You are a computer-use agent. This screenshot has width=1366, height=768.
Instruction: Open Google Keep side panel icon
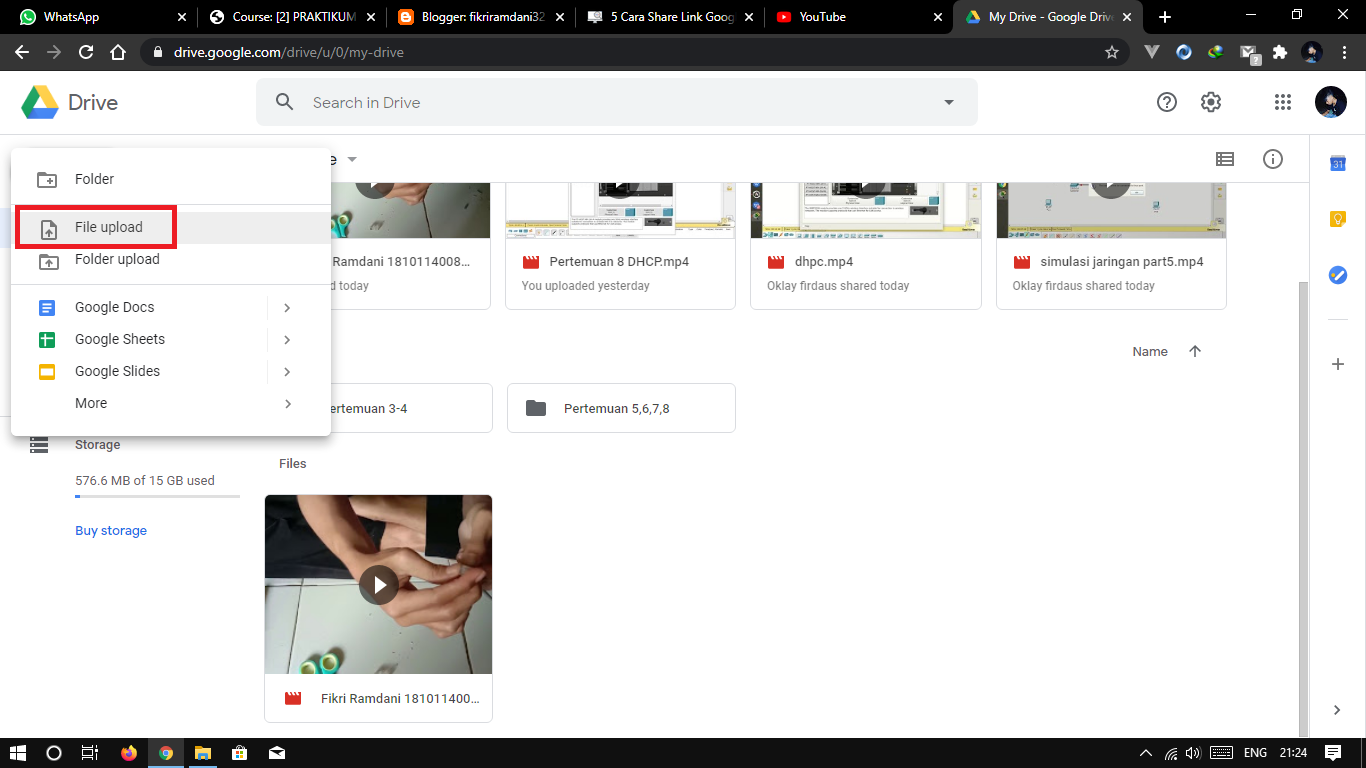coord(1338,219)
